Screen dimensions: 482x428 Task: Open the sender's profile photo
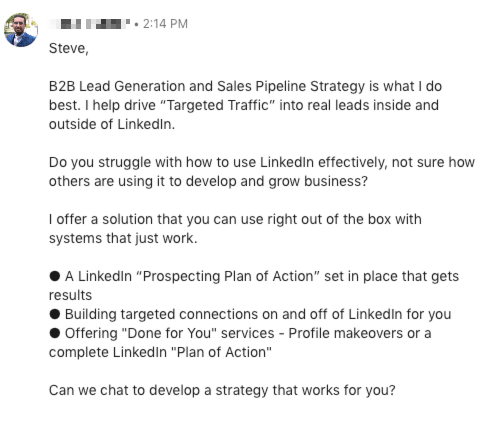(21, 30)
